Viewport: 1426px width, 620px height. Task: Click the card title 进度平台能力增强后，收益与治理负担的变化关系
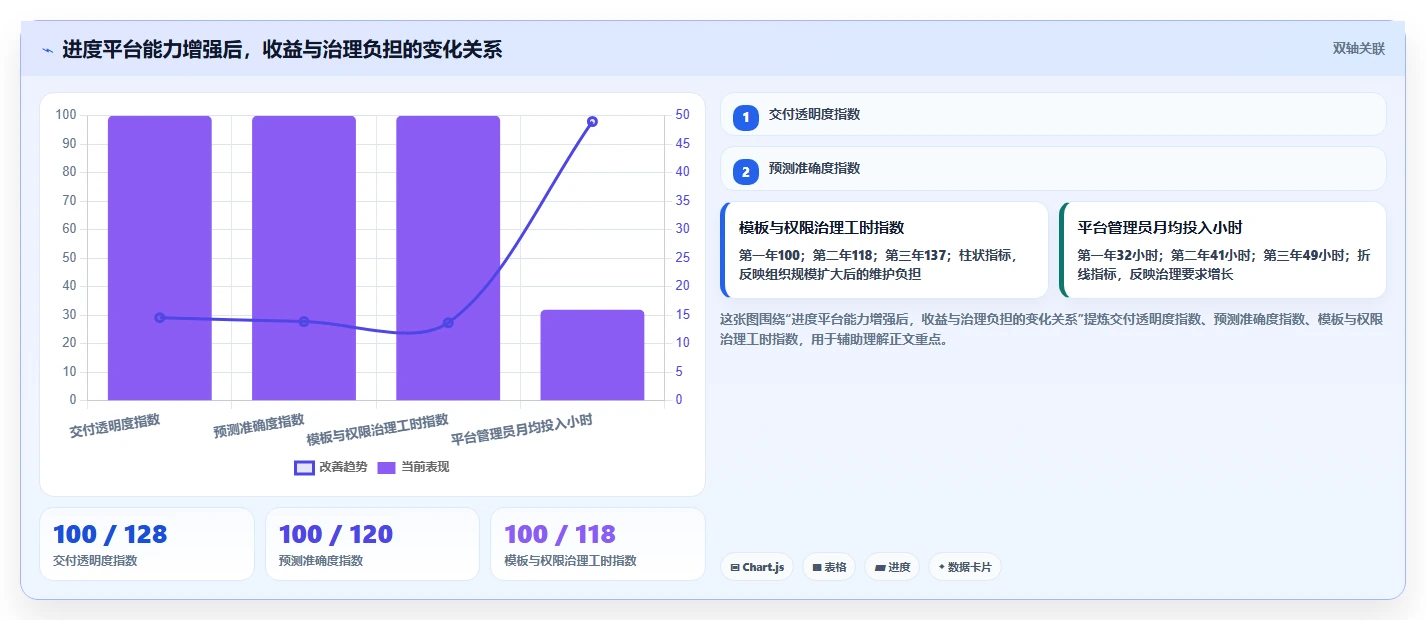[x=282, y=49]
